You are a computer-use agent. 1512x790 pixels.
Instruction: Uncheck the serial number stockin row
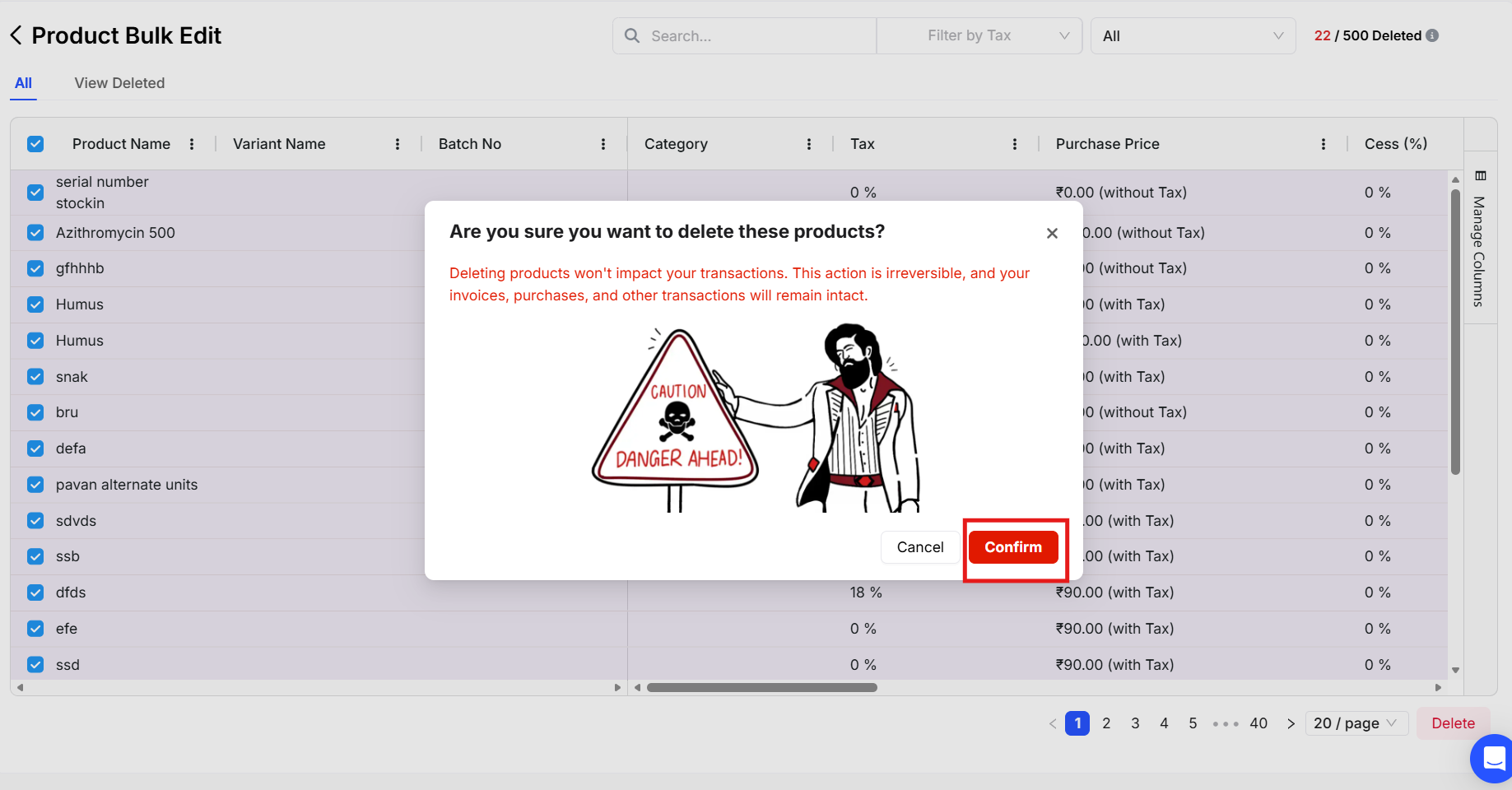point(35,193)
